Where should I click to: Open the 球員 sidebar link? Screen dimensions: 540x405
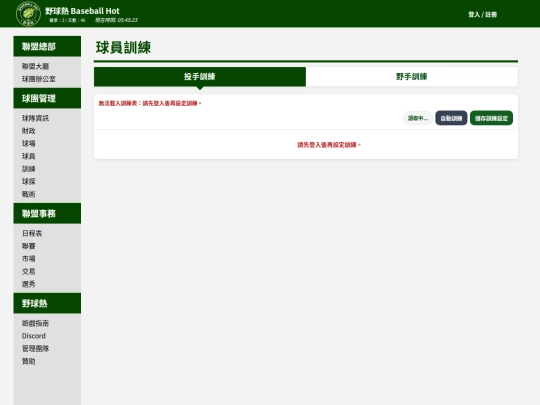pyautogui.click(x=29, y=156)
